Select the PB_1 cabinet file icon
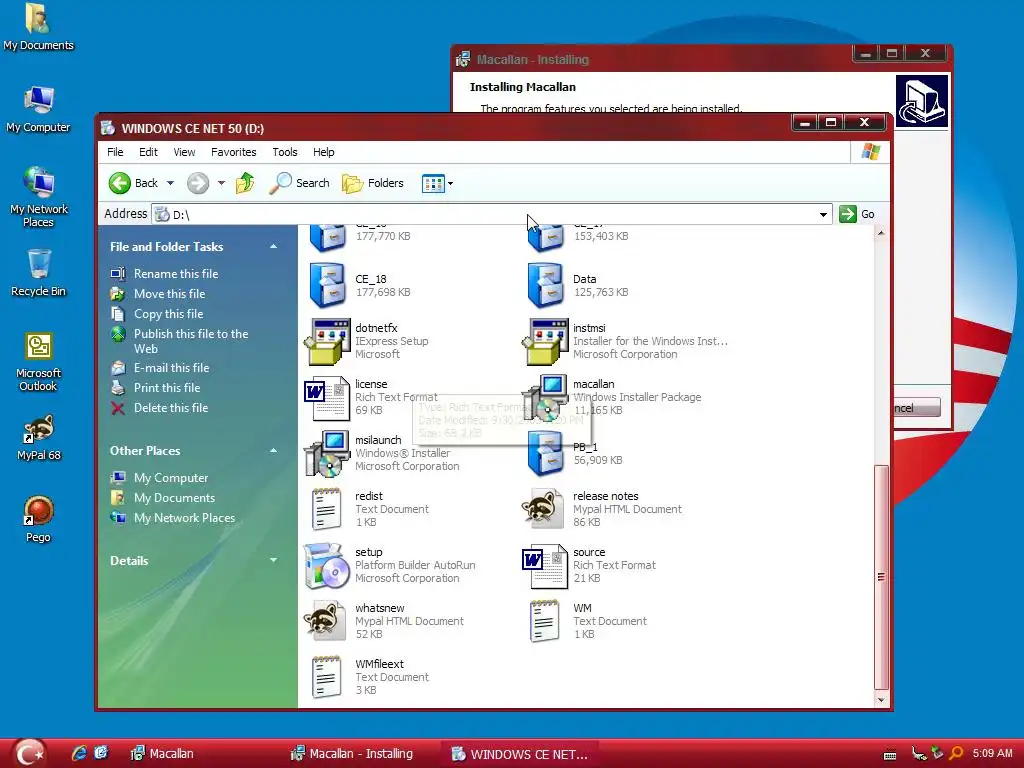This screenshot has width=1024, height=768. (545, 454)
